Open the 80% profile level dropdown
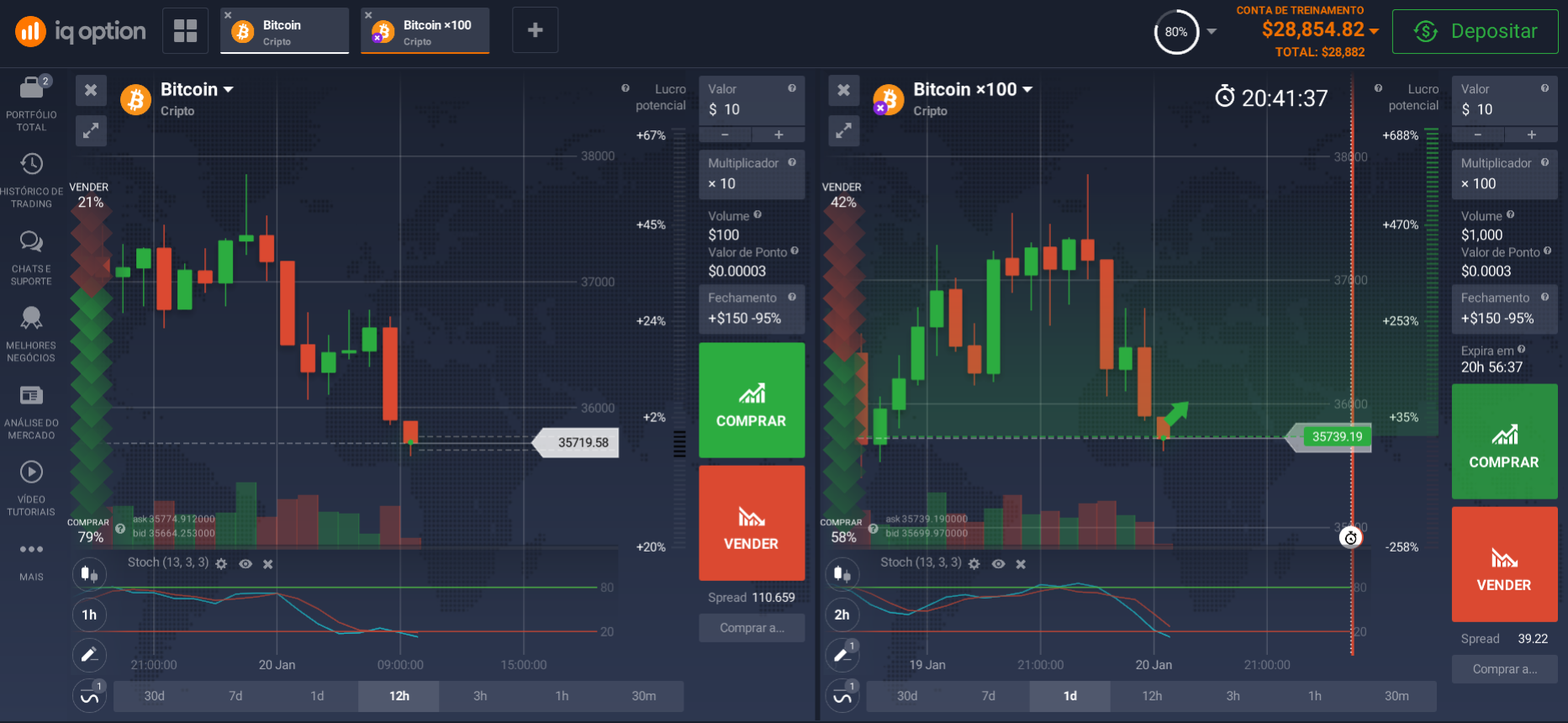 pyautogui.click(x=1212, y=31)
